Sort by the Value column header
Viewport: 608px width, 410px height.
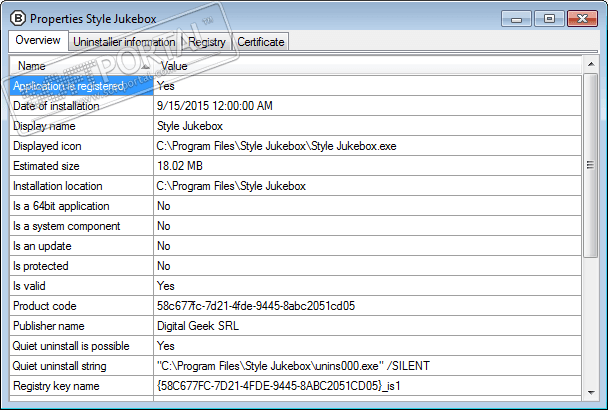pos(368,66)
